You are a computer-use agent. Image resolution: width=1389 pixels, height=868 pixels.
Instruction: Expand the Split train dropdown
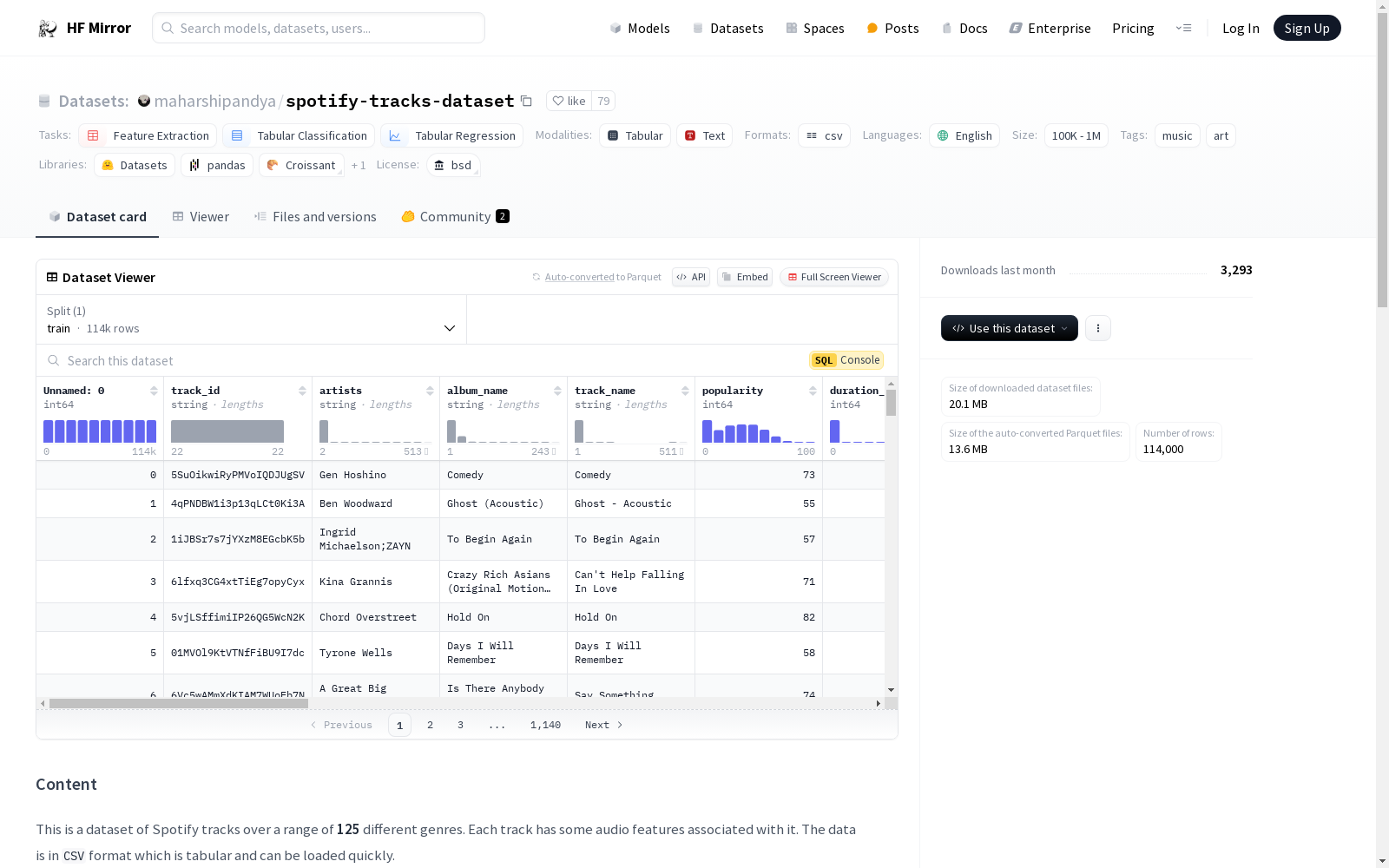(252, 319)
